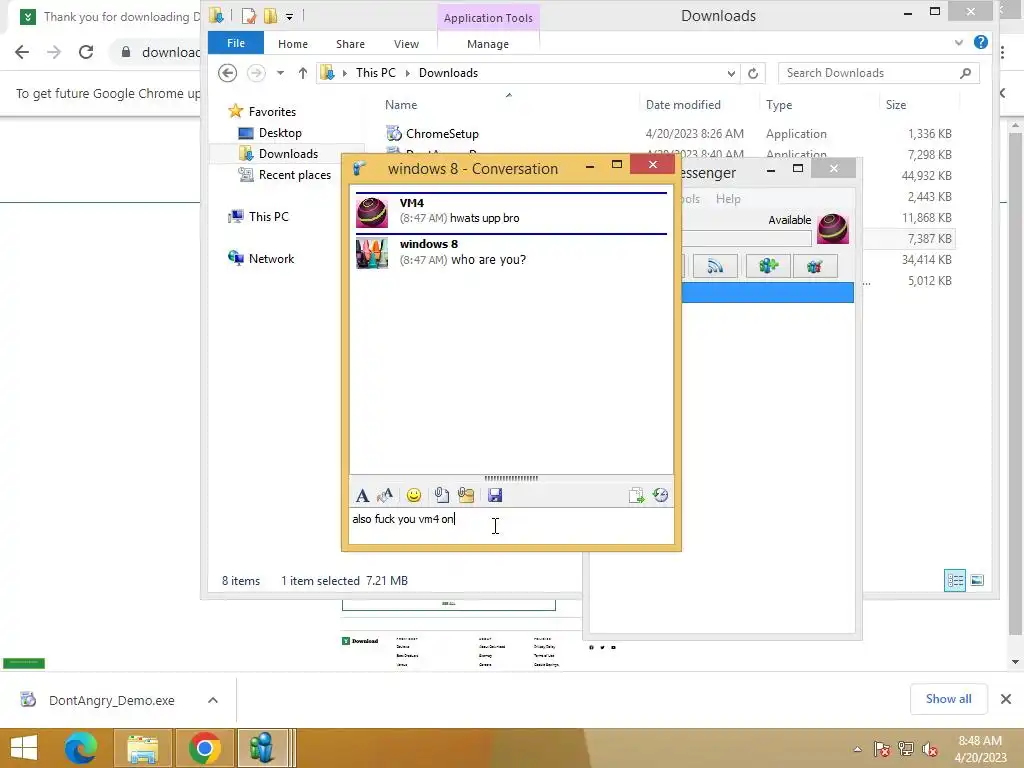Click VM4's avatar in the conversation
Image resolution: width=1024 pixels, height=768 pixels.
pos(372,212)
